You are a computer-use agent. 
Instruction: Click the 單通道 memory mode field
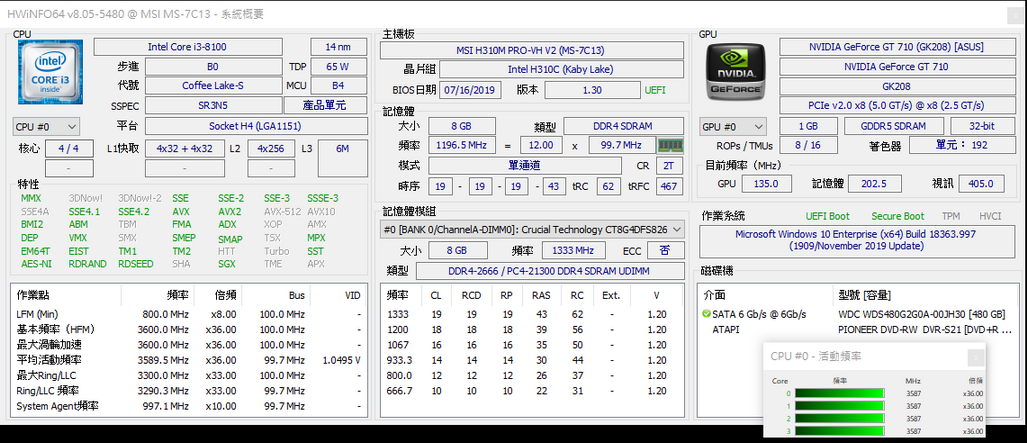525,166
